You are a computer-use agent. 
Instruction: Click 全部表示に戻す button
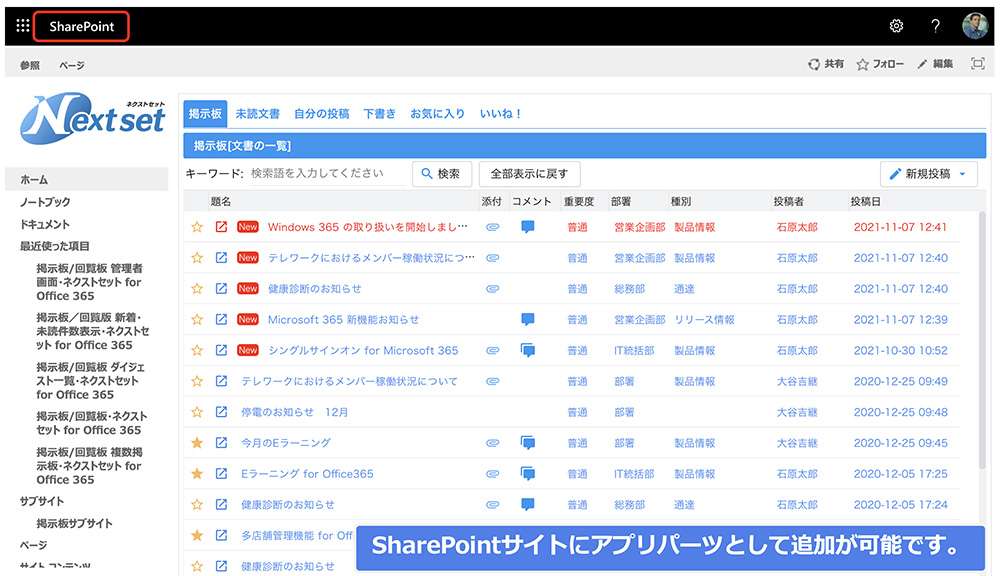529,174
